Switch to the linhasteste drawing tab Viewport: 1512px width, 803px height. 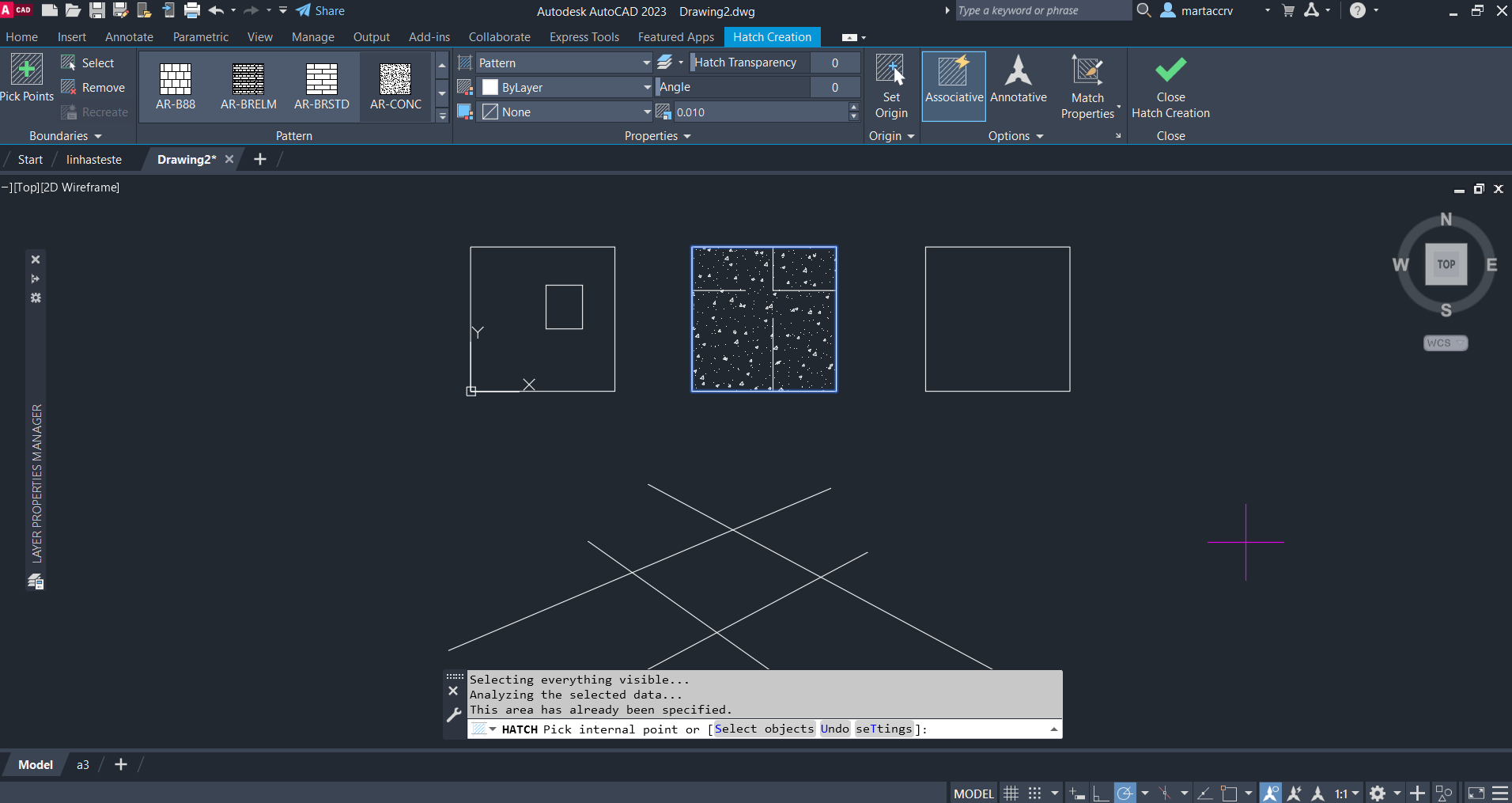[x=94, y=159]
